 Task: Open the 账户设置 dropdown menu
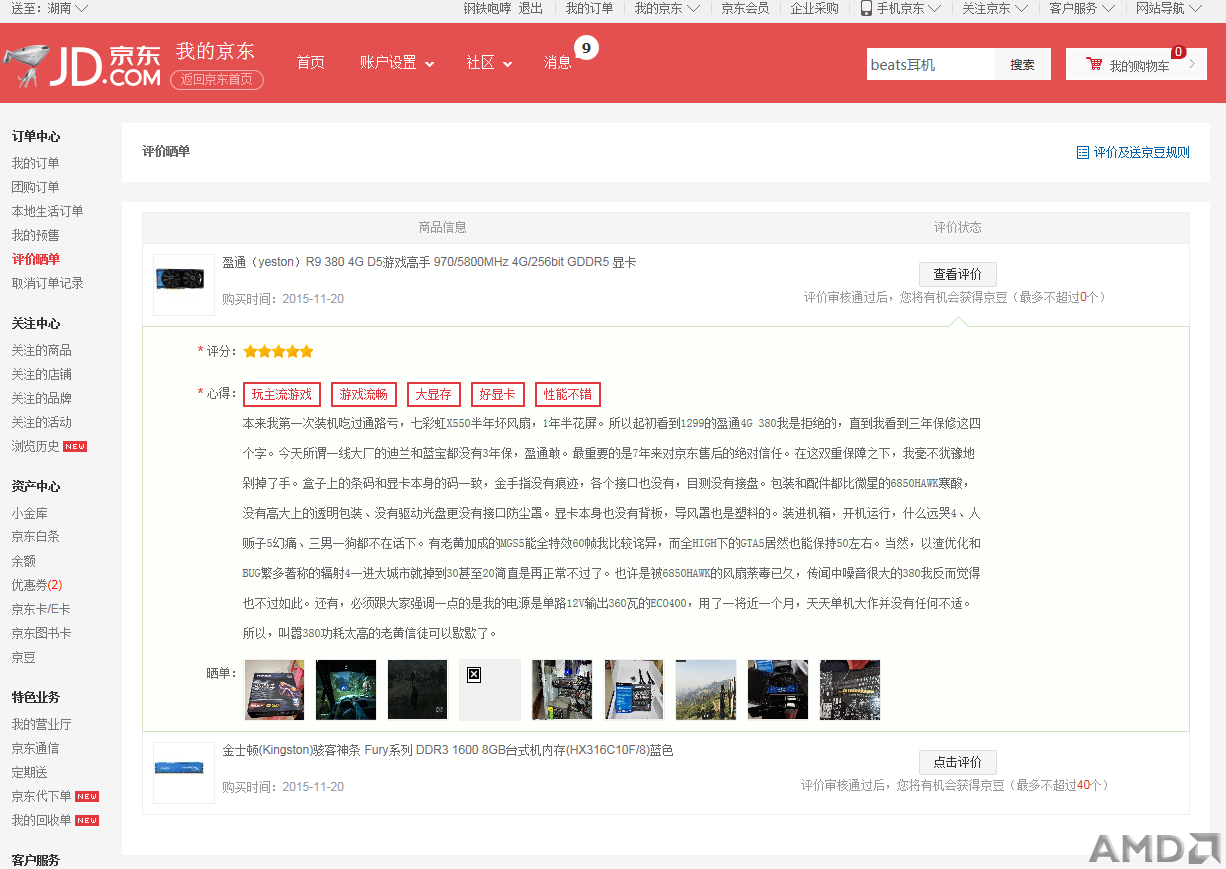coord(397,62)
